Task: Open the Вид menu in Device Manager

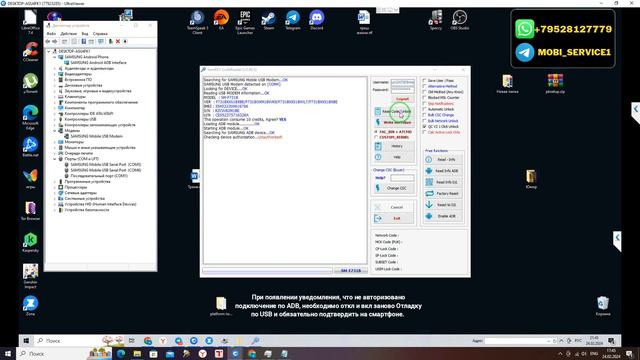Action: (85, 34)
